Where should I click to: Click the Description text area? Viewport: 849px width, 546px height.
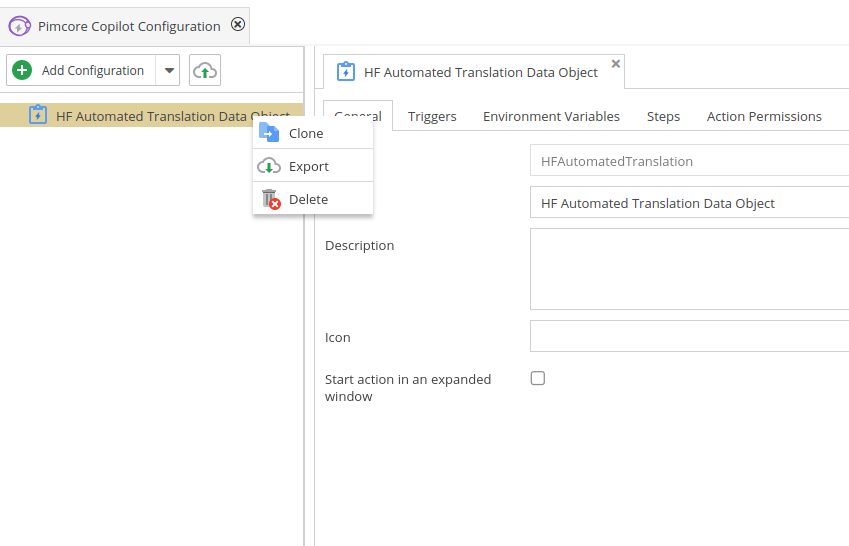[x=689, y=269]
